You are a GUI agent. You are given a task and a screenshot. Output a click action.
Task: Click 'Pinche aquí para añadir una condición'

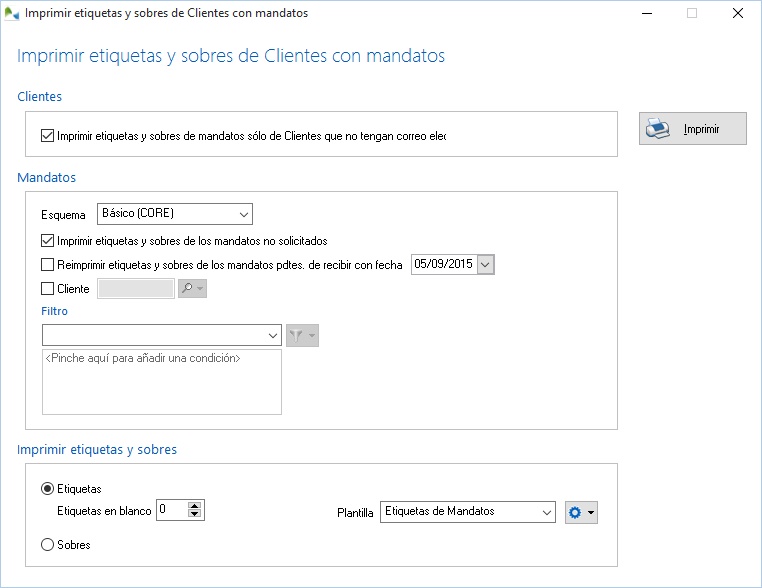143,358
